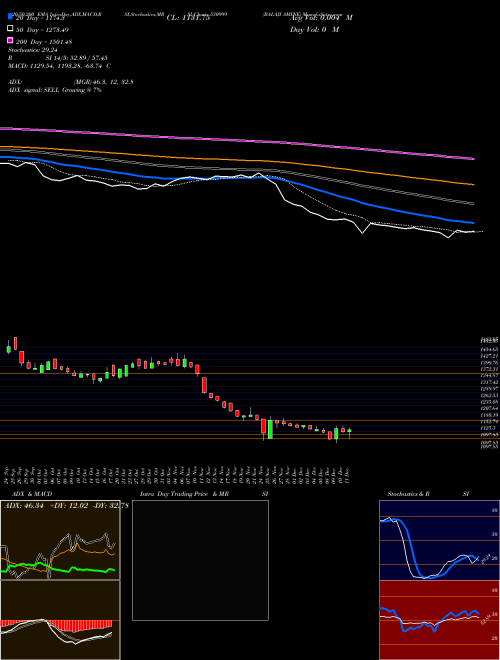Screen dimensions: 500x660
Task: Click the 'Avg Vol: 0.004 M' label
Action: [x=321, y=18]
